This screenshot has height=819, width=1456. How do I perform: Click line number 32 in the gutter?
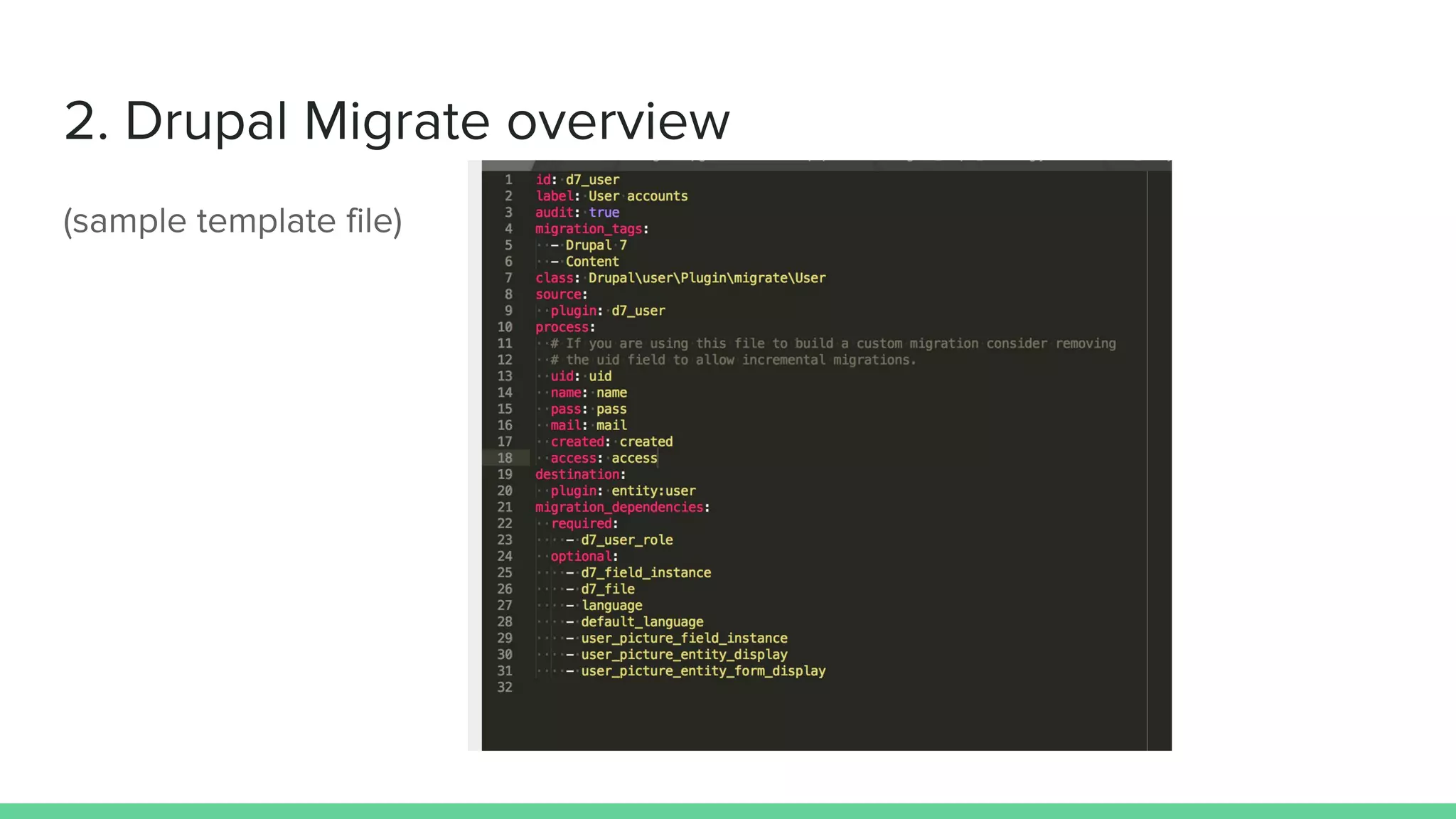505,687
